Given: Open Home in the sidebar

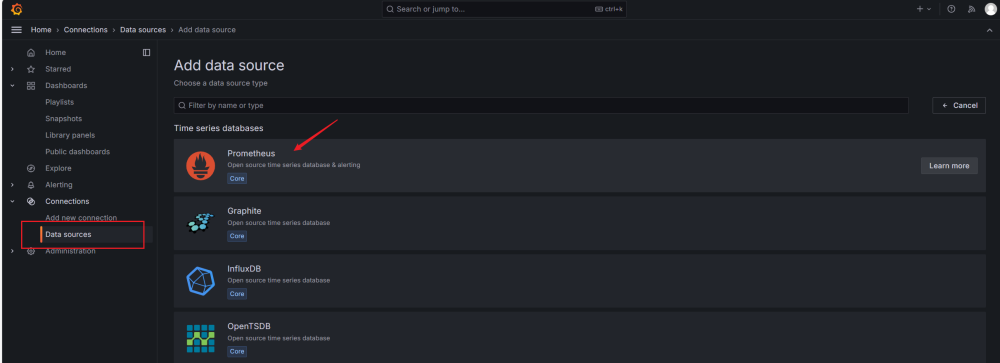Looking at the screenshot, I should click(x=55, y=52).
